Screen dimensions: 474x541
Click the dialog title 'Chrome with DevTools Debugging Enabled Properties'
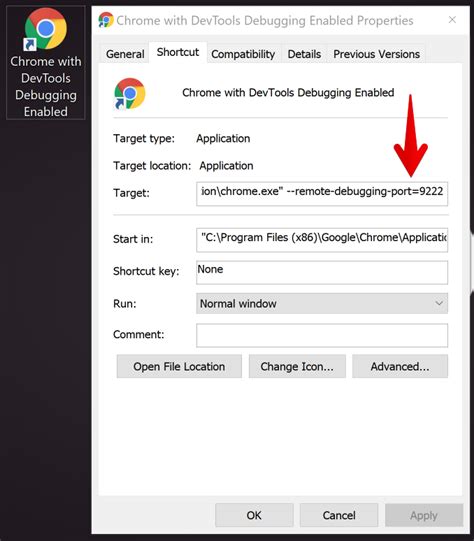pos(265,20)
